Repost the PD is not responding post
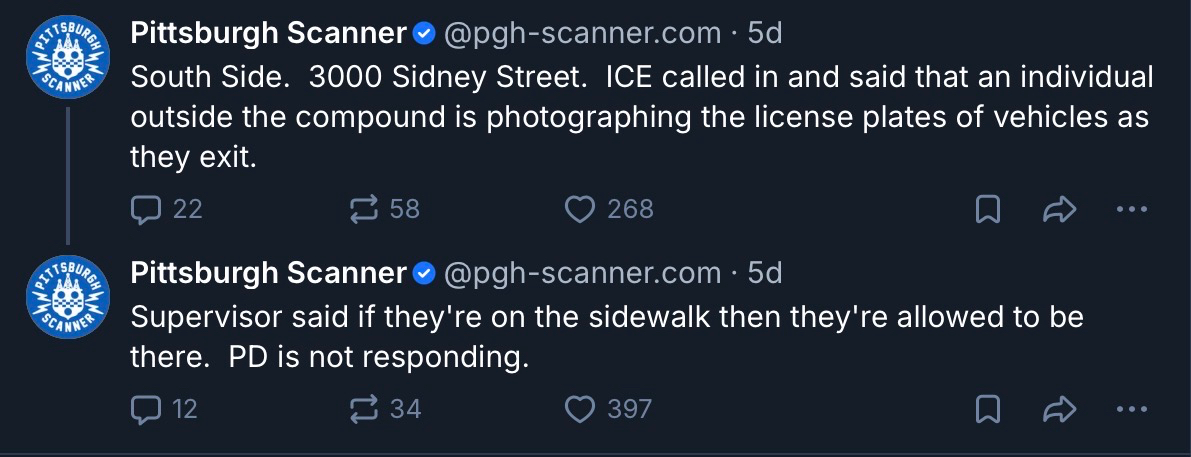Screen dimensions: 1191x457 (362, 408)
